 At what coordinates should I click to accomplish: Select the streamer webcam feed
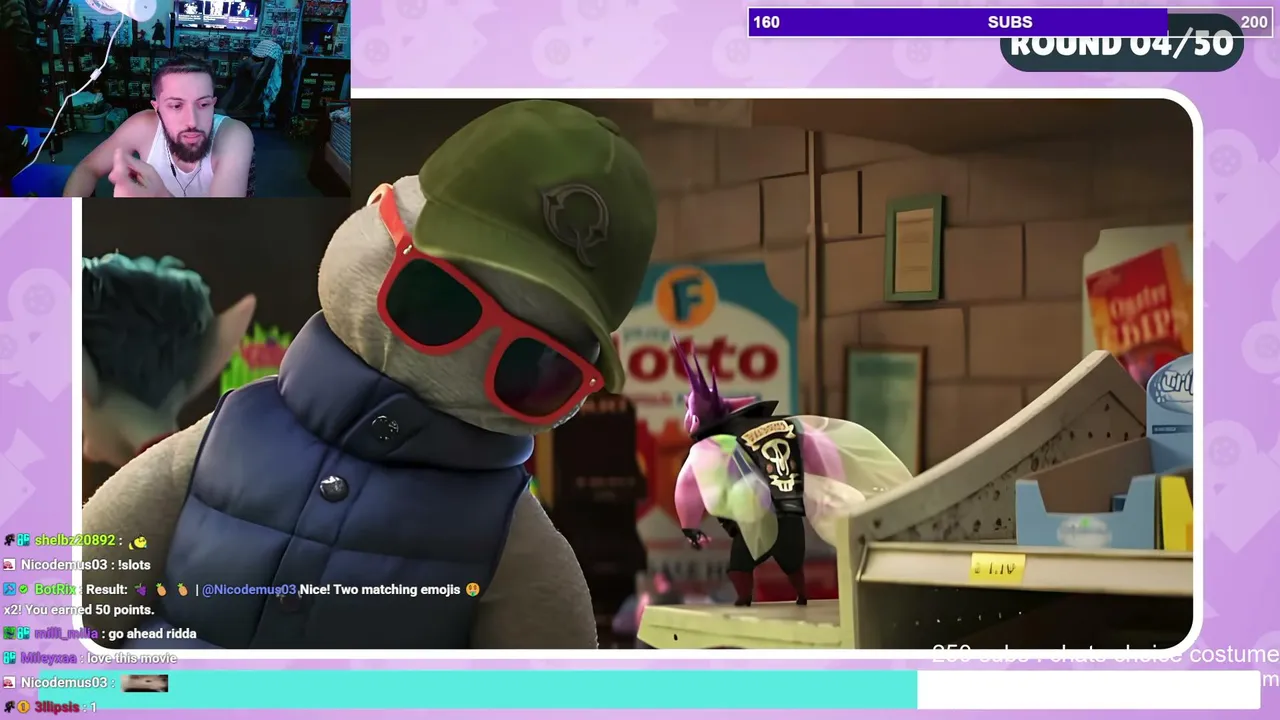click(175, 98)
